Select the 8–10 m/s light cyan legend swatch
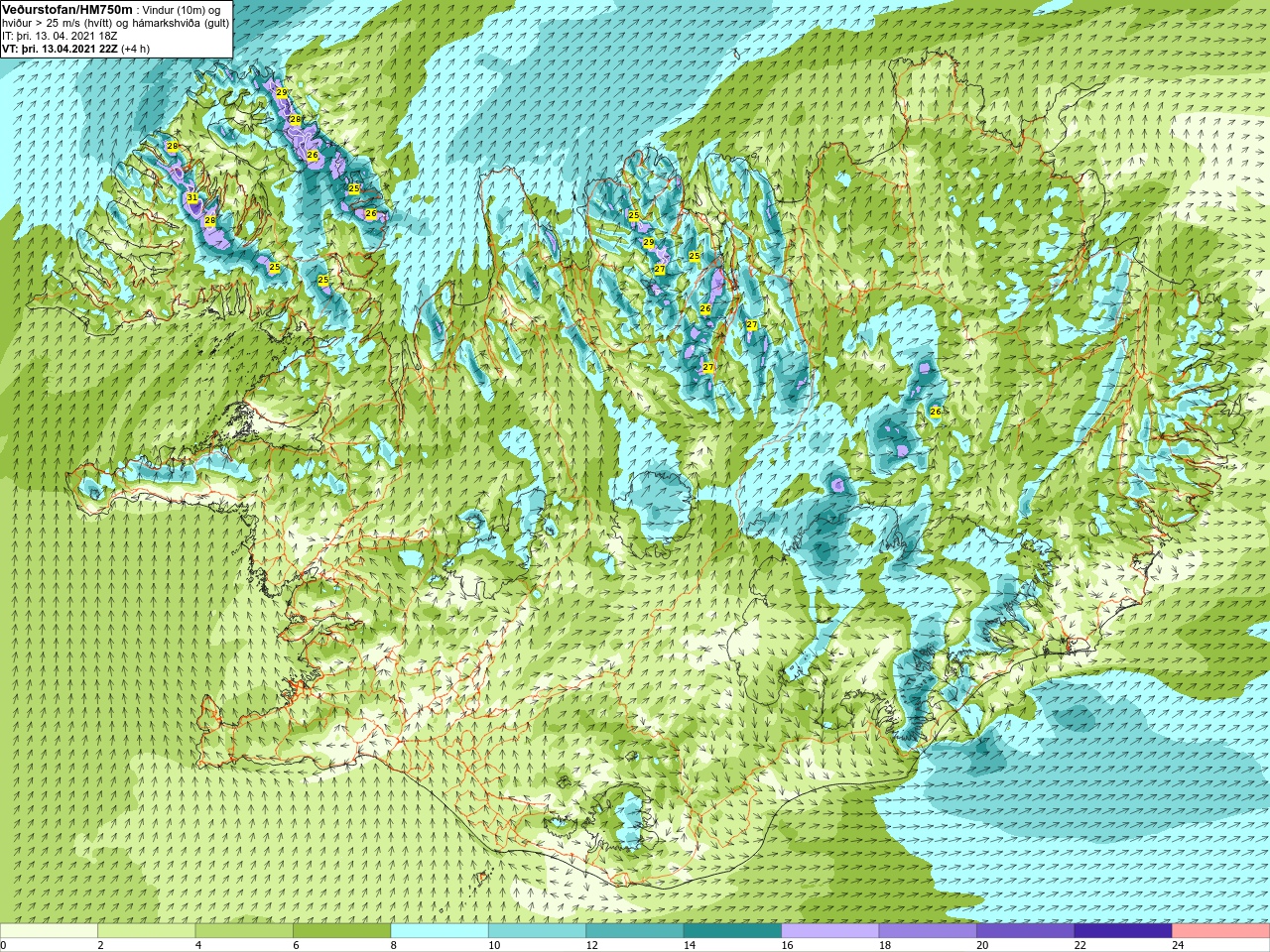Viewport: 1270px width, 952px height. pos(440,931)
